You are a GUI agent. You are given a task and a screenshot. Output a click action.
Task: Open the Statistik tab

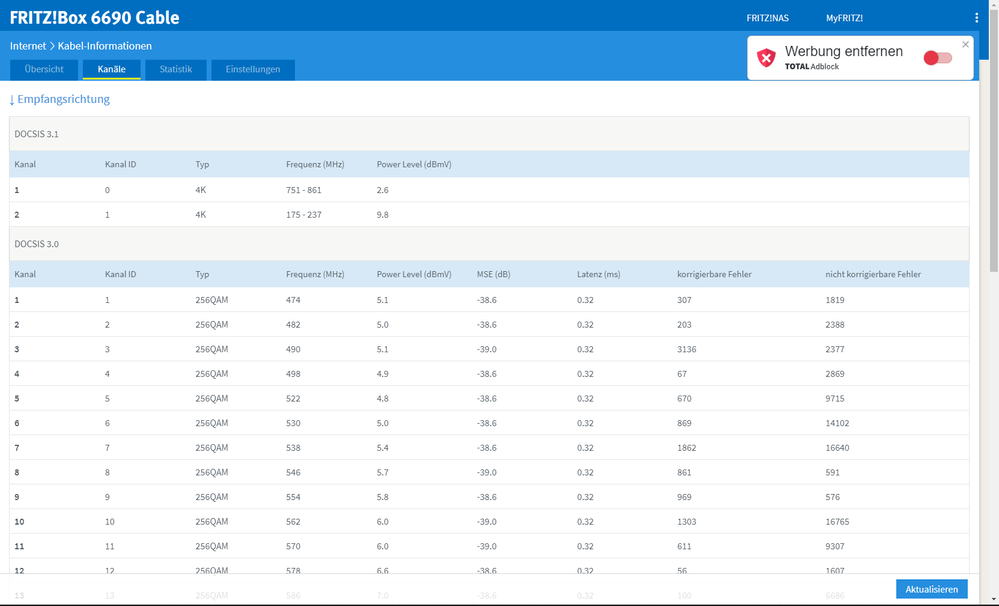pyautogui.click(x=176, y=70)
